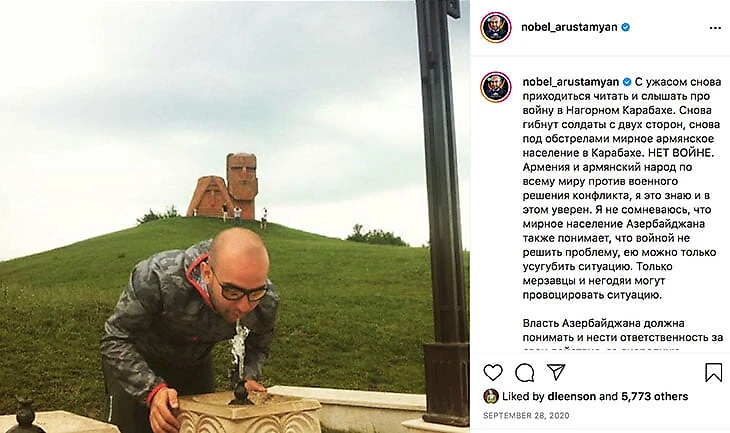The width and height of the screenshot is (730, 433).
Task: Open the three-dot more options menu
Action: tap(715, 28)
